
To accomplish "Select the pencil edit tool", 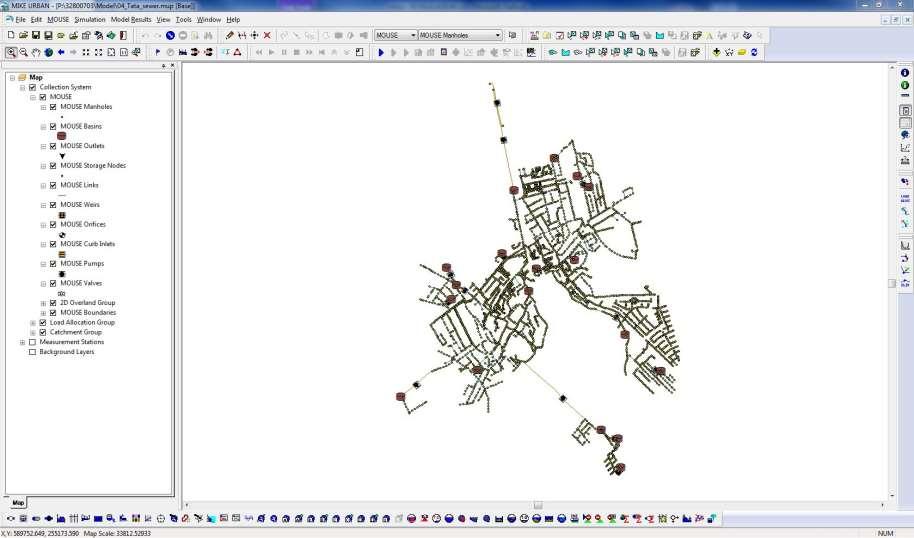I will click(230, 36).
